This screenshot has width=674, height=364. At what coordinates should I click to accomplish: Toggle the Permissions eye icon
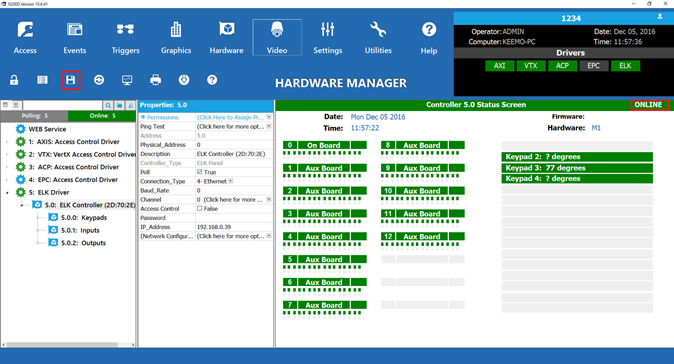[x=143, y=117]
